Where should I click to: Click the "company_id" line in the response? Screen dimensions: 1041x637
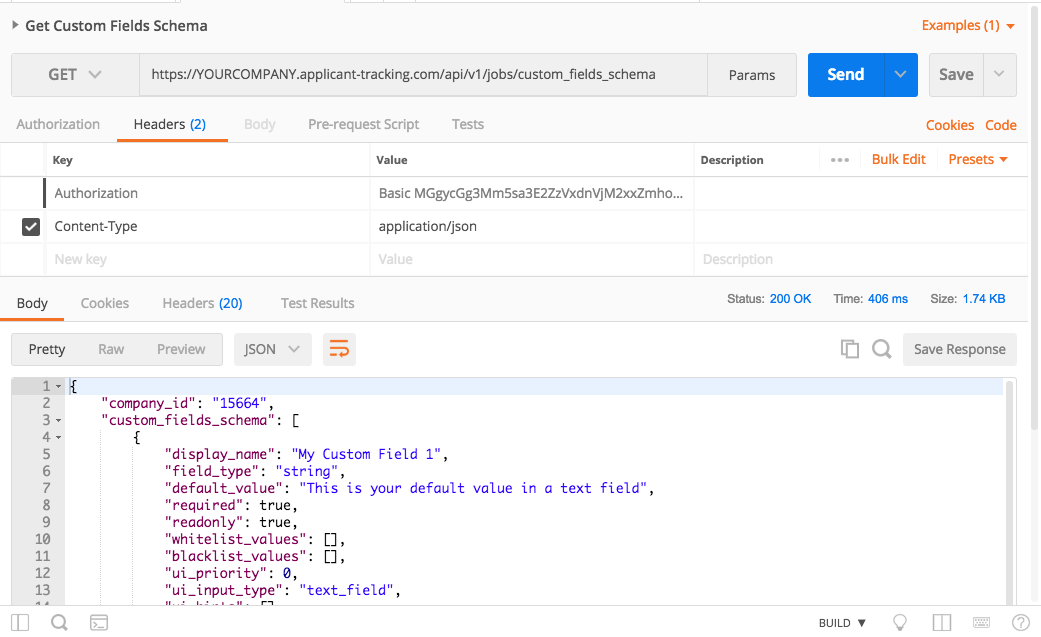pyautogui.click(x=187, y=403)
